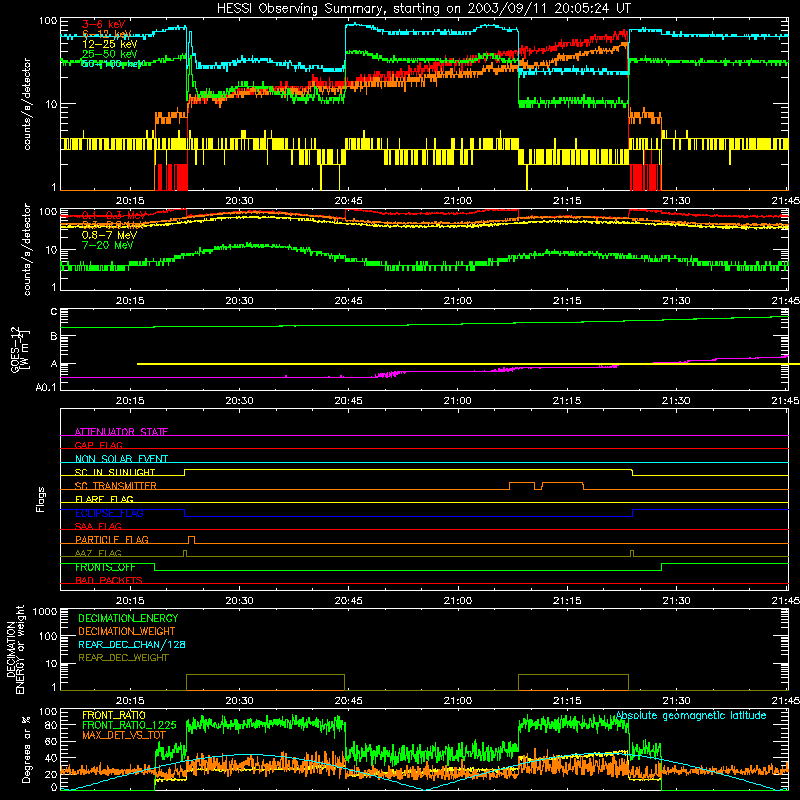Click the REAR_DEC_WEIGHT legend label
800x800 pixels.
pyautogui.click(x=123, y=658)
